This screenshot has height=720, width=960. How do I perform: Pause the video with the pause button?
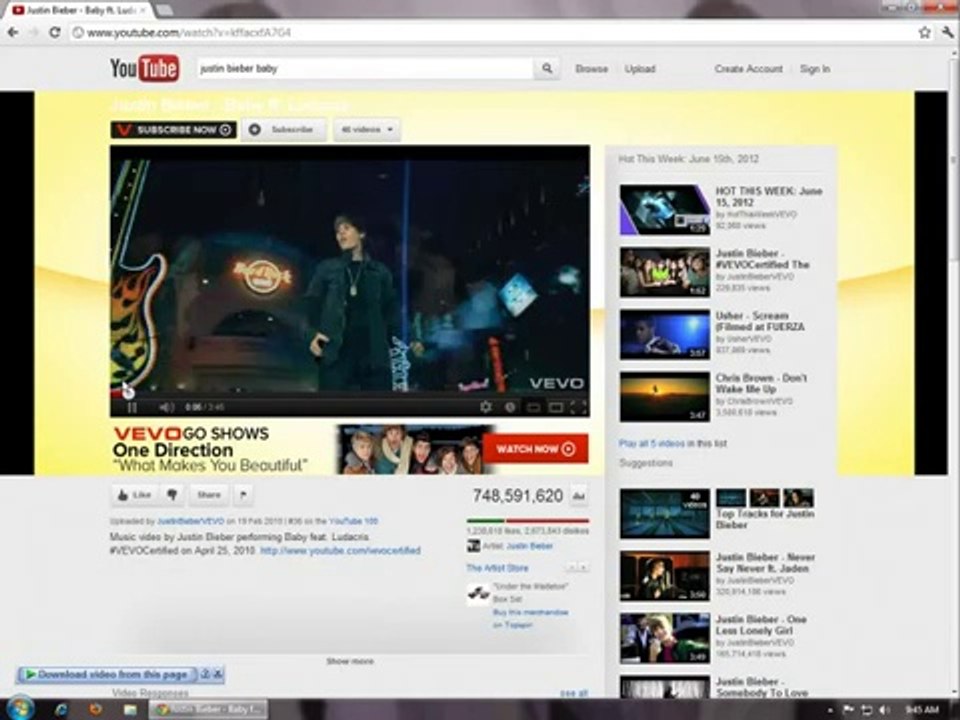pos(132,407)
